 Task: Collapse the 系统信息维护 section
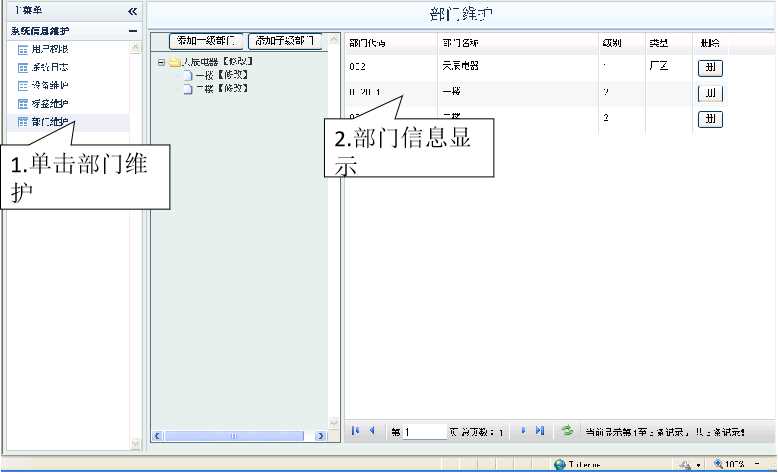132,31
